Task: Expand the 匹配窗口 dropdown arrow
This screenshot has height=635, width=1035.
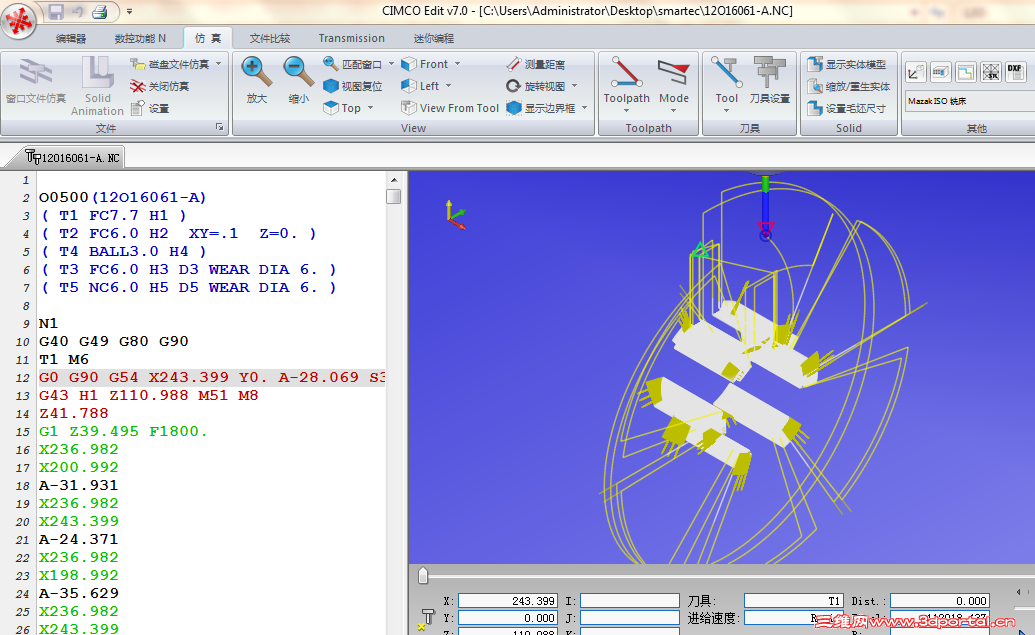Action: pyautogui.click(x=391, y=64)
